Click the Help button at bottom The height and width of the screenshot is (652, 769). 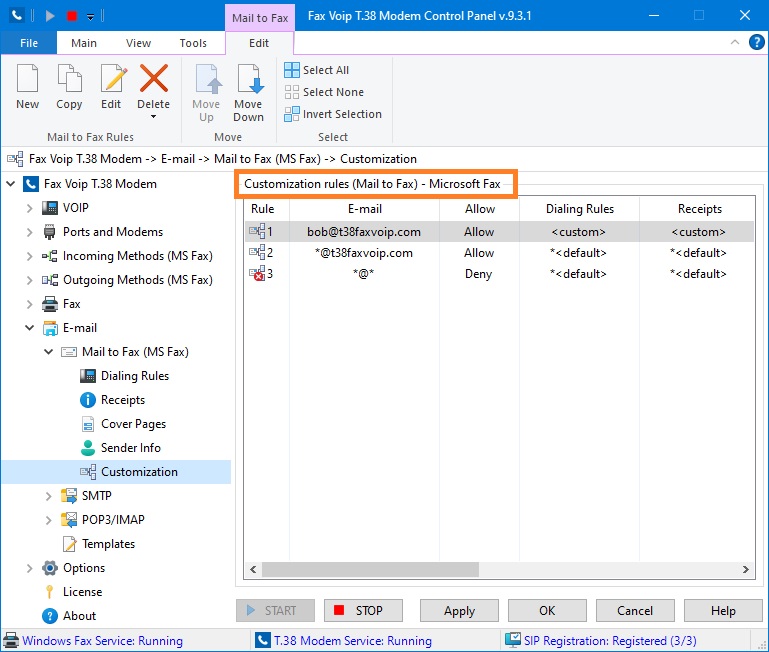pyautogui.click(x=723, y=611)
